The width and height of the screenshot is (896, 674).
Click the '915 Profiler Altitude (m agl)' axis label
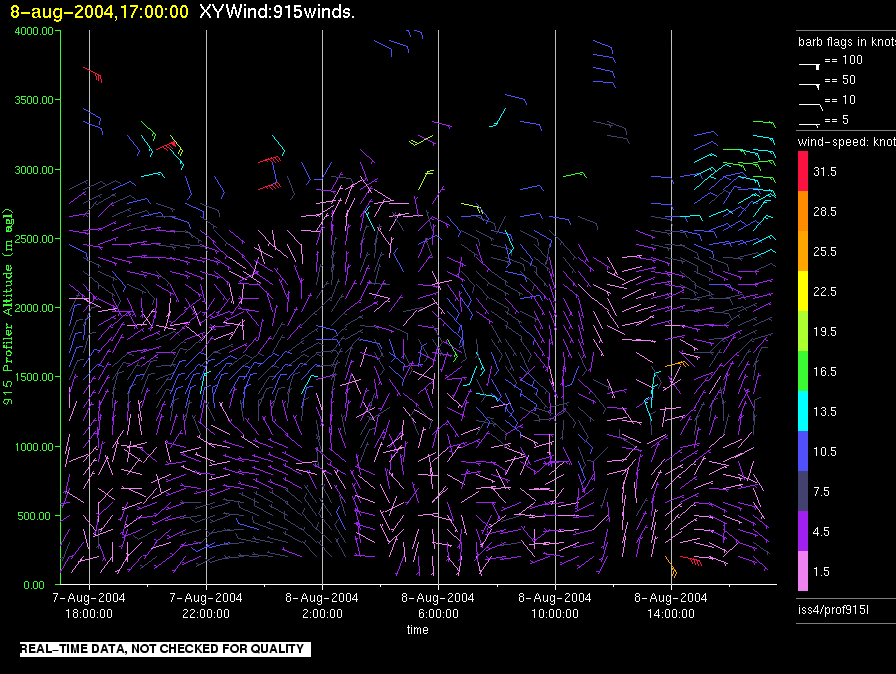[x=8, y=307]
